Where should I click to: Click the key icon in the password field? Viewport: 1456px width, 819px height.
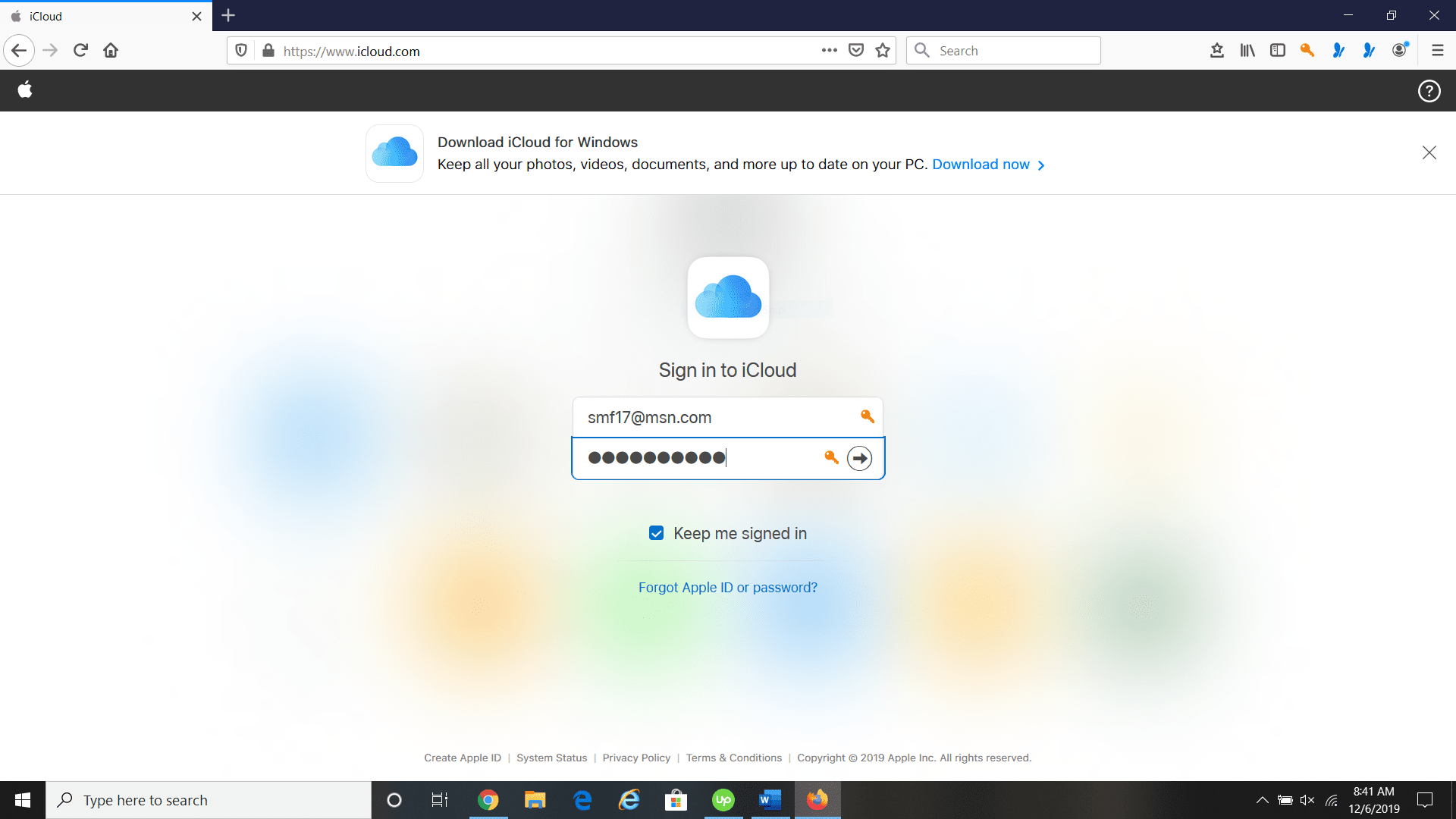[x=831, y=457]
